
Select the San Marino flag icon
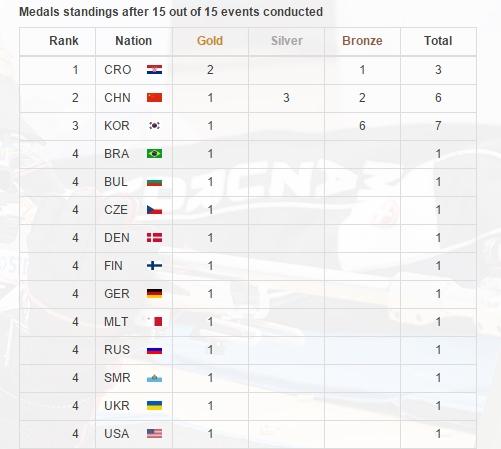click(x=154, y=378)
